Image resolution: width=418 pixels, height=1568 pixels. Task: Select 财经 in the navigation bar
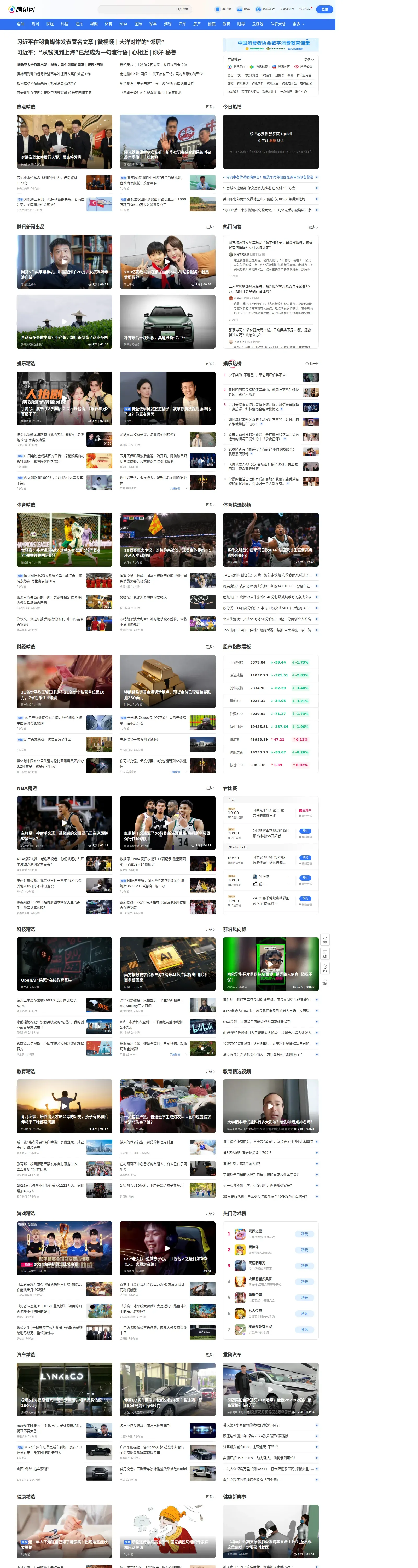[x=50, y=24]
